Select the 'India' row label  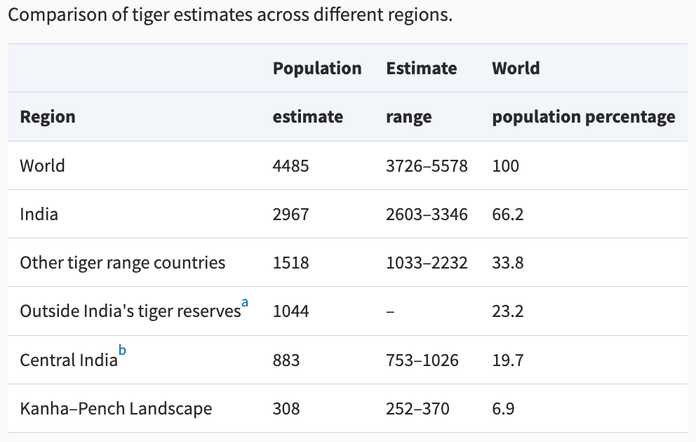(39, 214)
